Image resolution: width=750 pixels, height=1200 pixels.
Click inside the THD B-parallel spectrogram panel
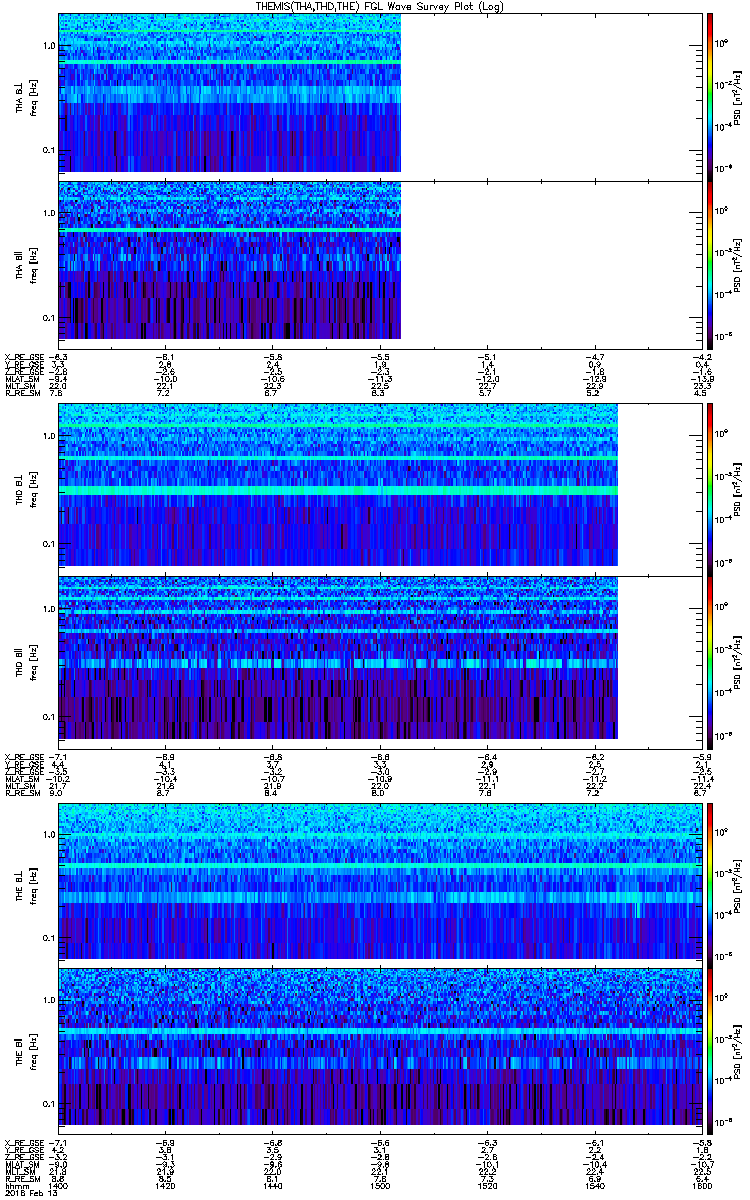tap(379, 662)
